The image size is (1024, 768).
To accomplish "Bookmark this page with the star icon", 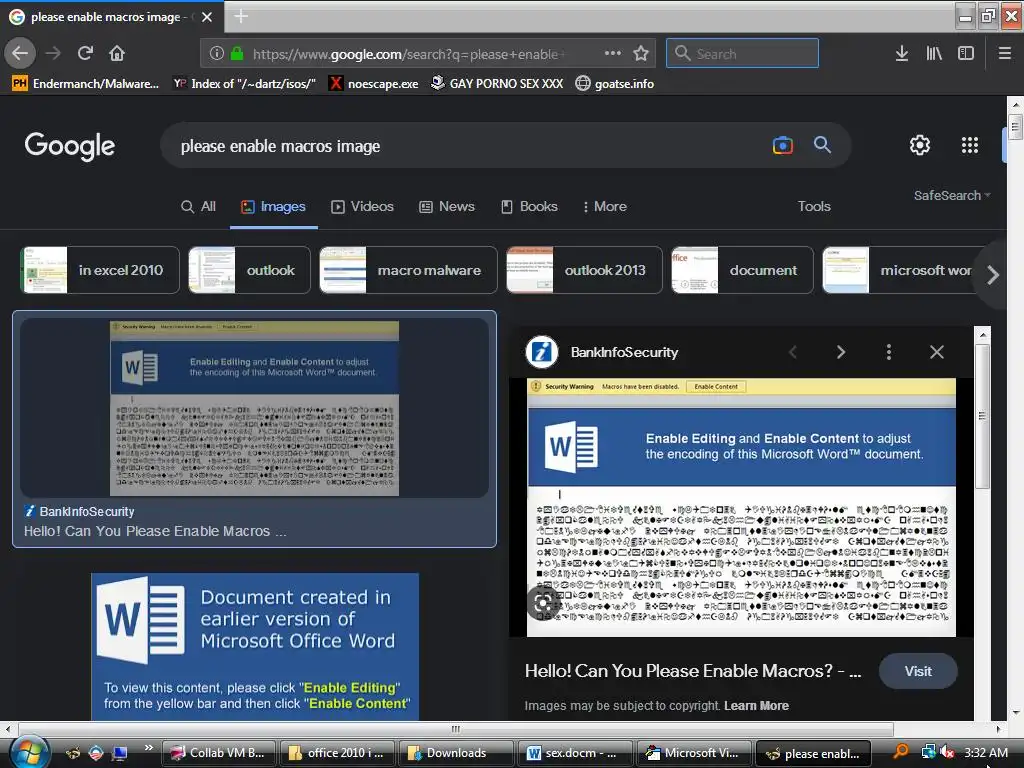I will point(641,53).
